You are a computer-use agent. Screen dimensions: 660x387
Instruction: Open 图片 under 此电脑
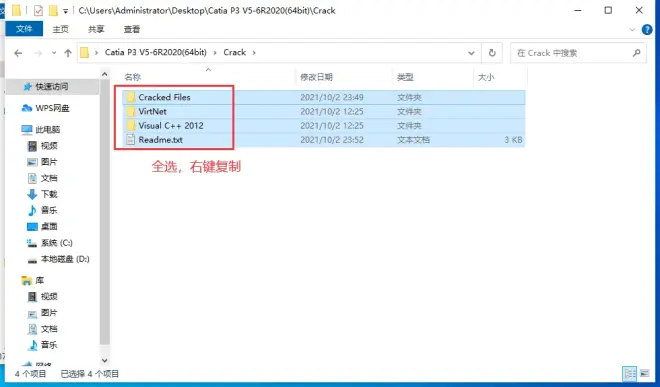[x=49, y=162]
